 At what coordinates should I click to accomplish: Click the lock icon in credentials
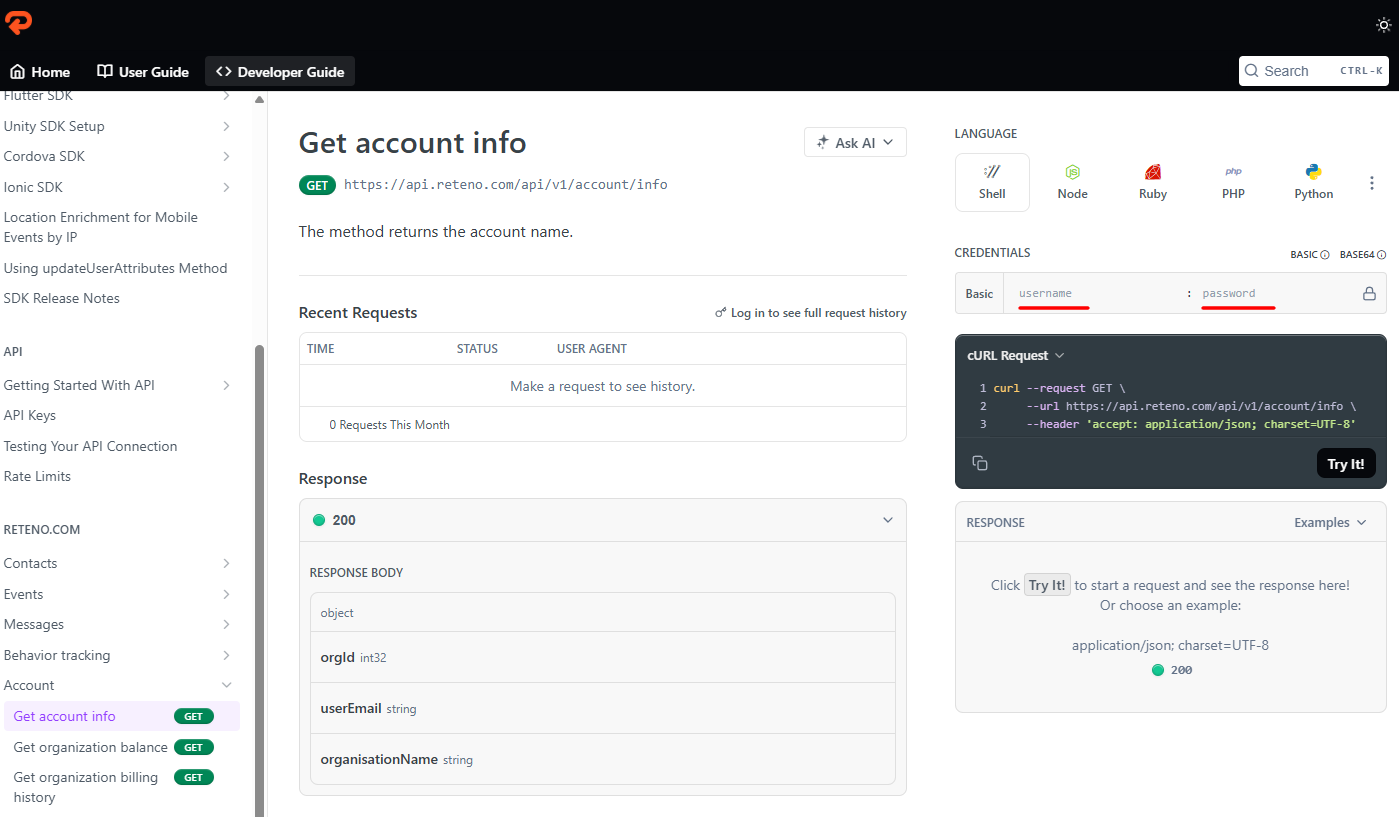(x=1369, y=294)
